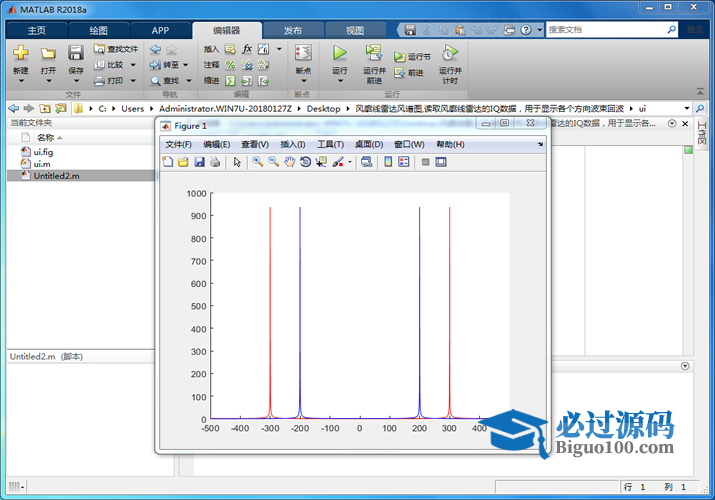
Task: Switch to the APP tab
Action: pos(160,31)
